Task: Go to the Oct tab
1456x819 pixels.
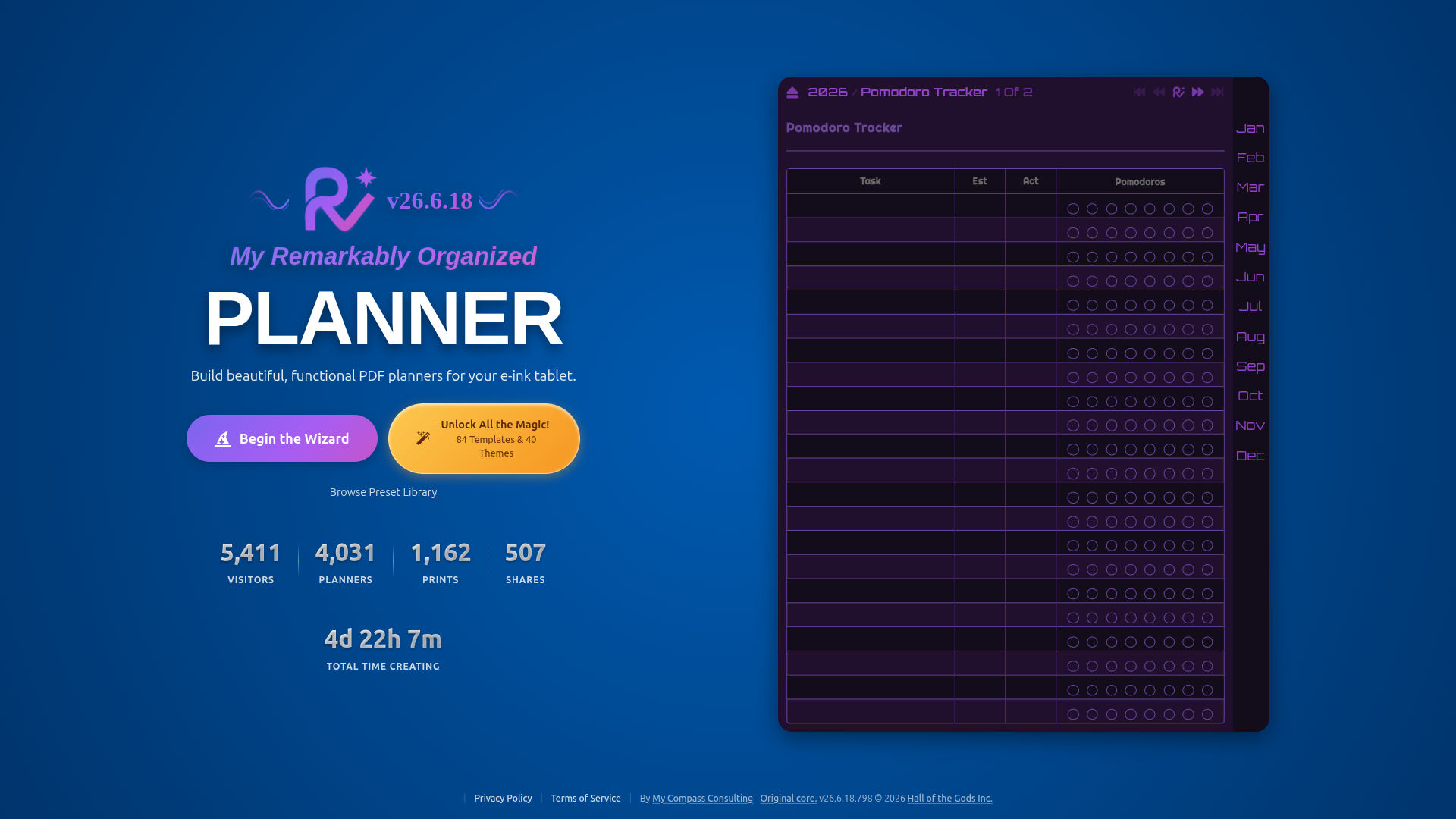Action: [x=1250, y=396]
